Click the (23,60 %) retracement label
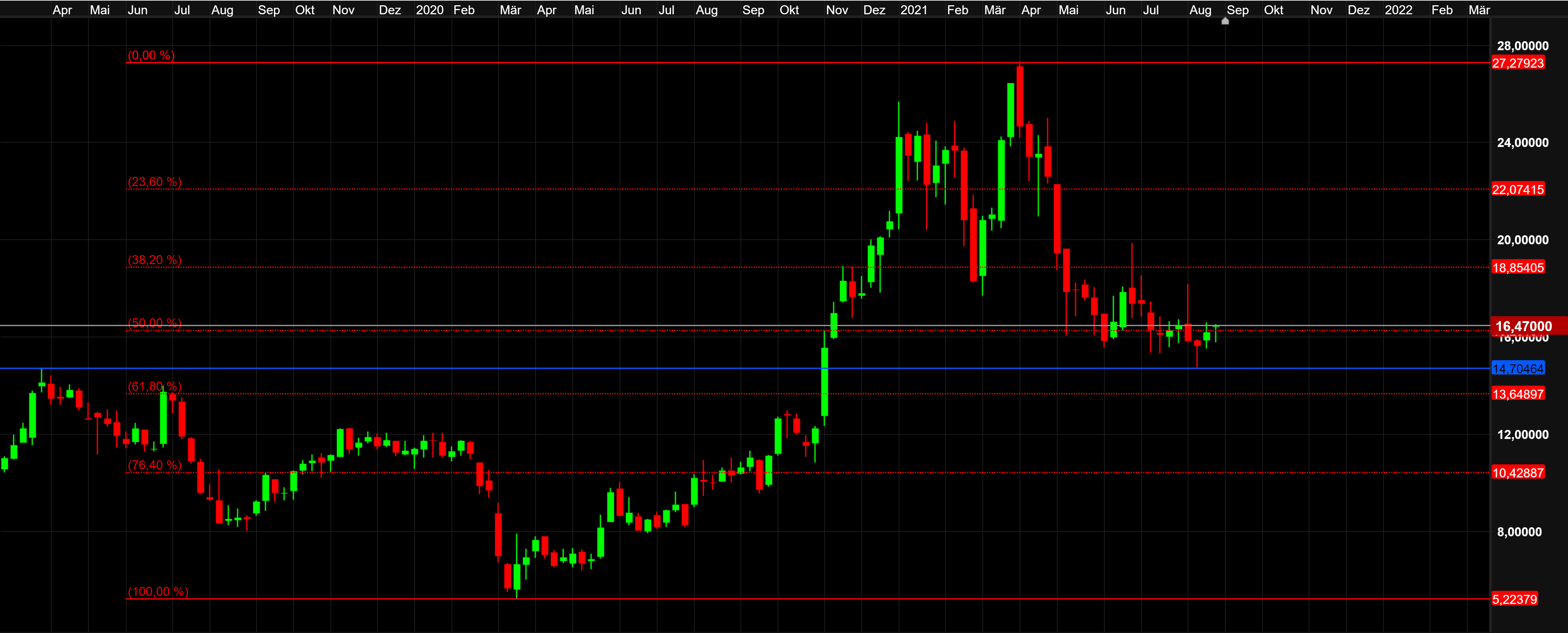This screenshot has height=633, width=1568. pos(155,182)
